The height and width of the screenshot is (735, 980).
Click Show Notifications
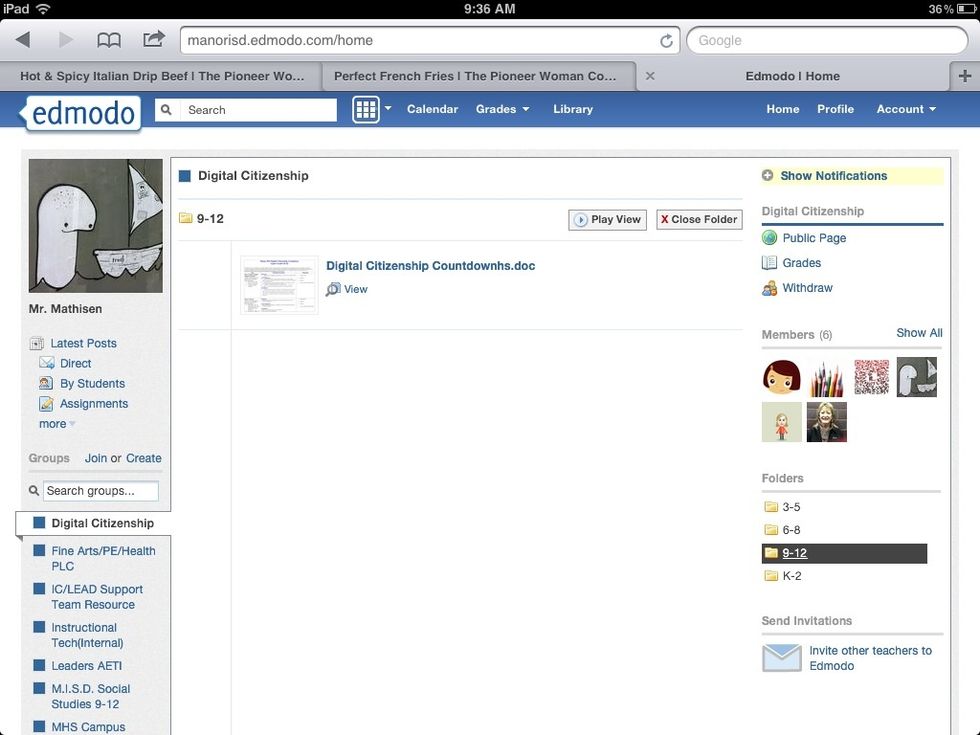pyautogui.click(x=833, y=176)
